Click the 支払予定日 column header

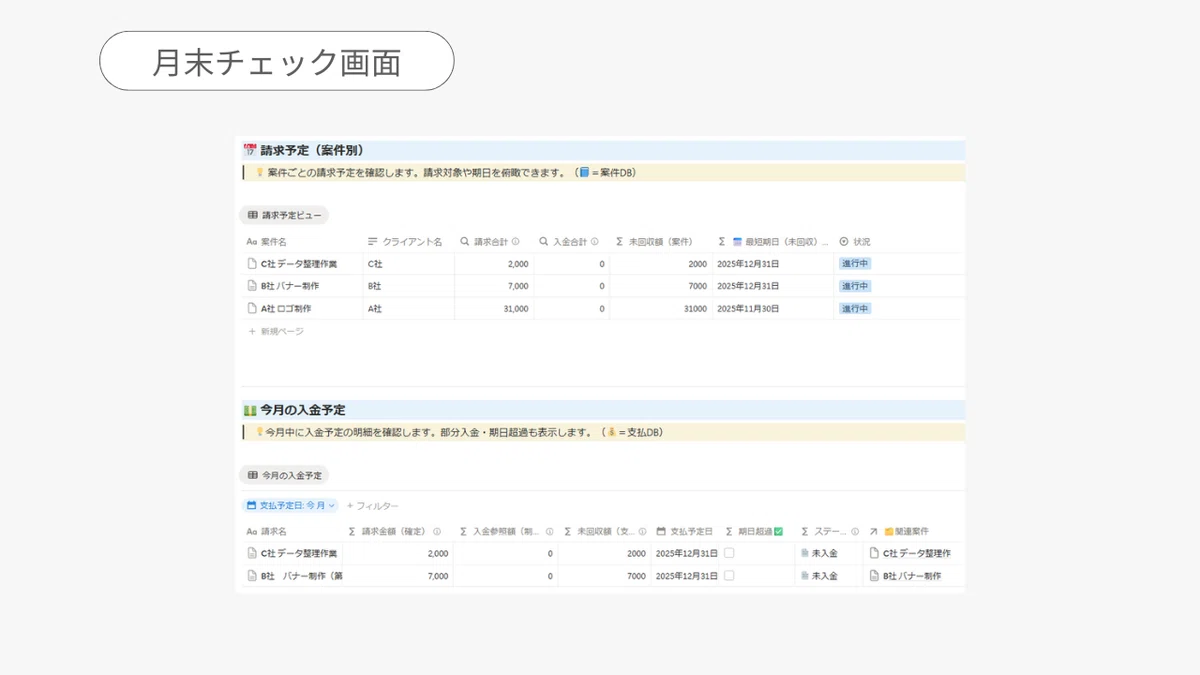[x=685, y=532]
